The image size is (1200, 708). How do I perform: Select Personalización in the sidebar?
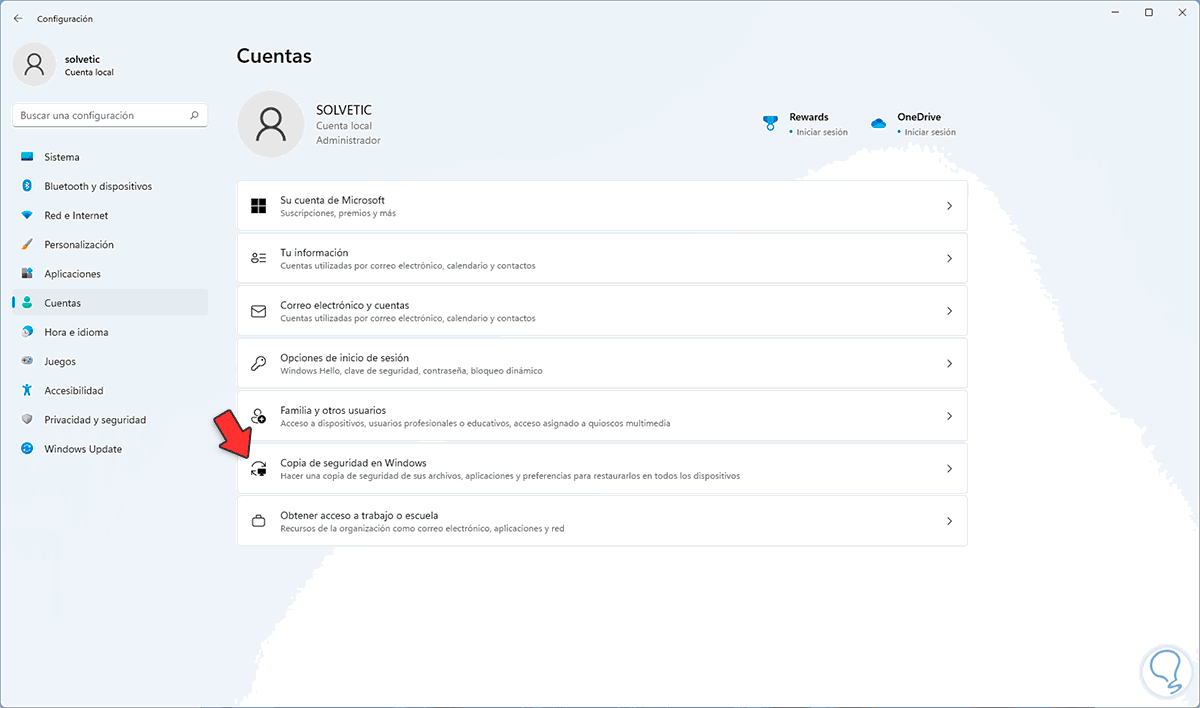coord(110,244)
